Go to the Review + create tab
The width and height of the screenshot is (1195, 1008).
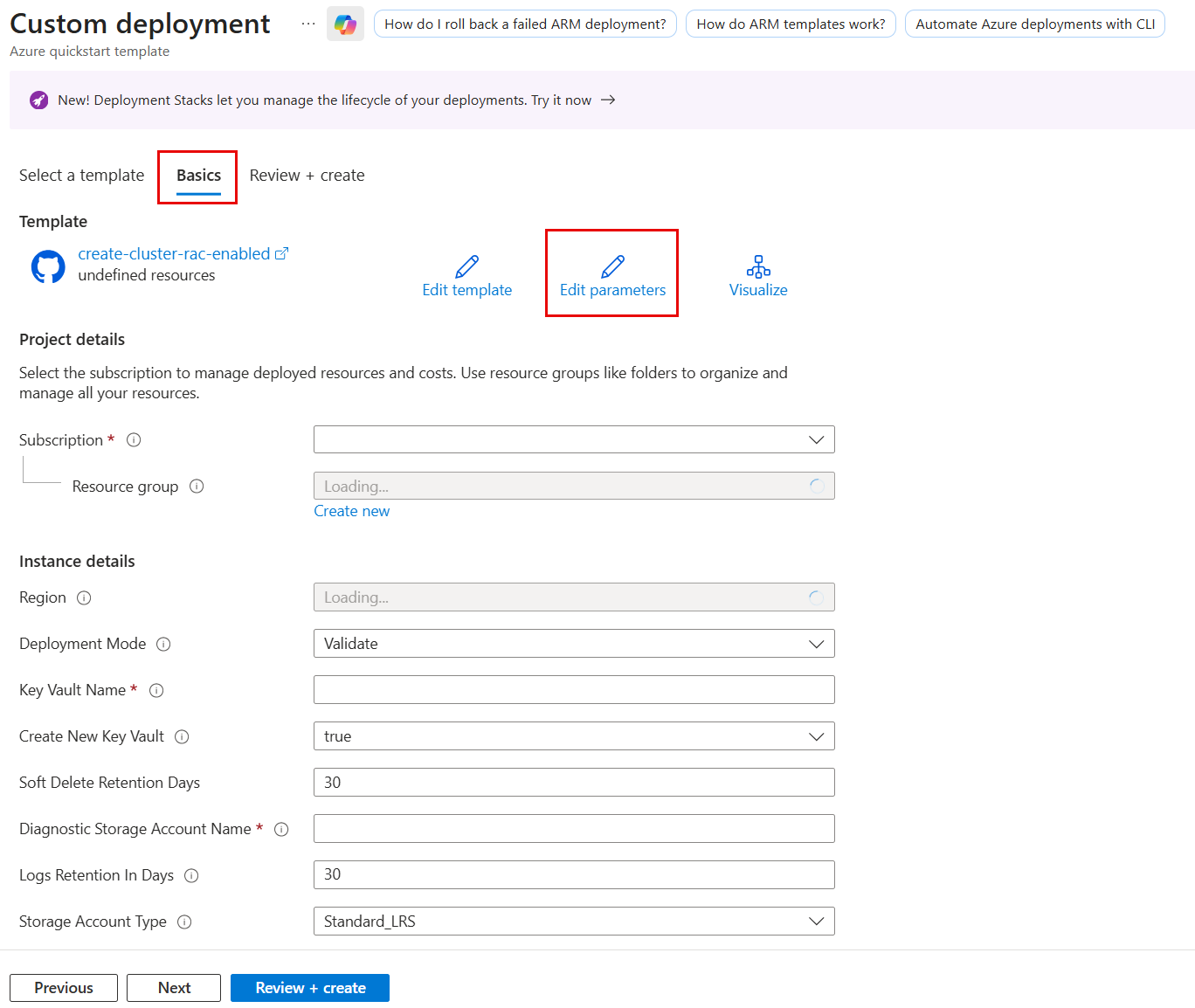(x=307, y=176)
